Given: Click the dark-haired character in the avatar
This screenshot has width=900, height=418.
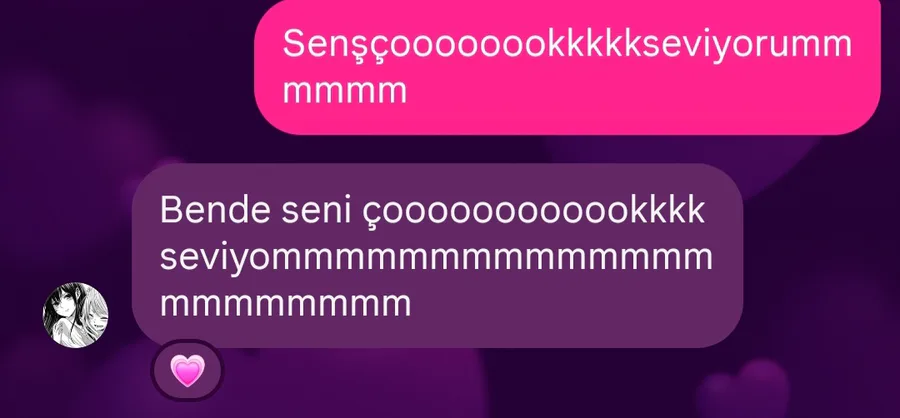Looking at the screenshot, I should click(64, 313).
